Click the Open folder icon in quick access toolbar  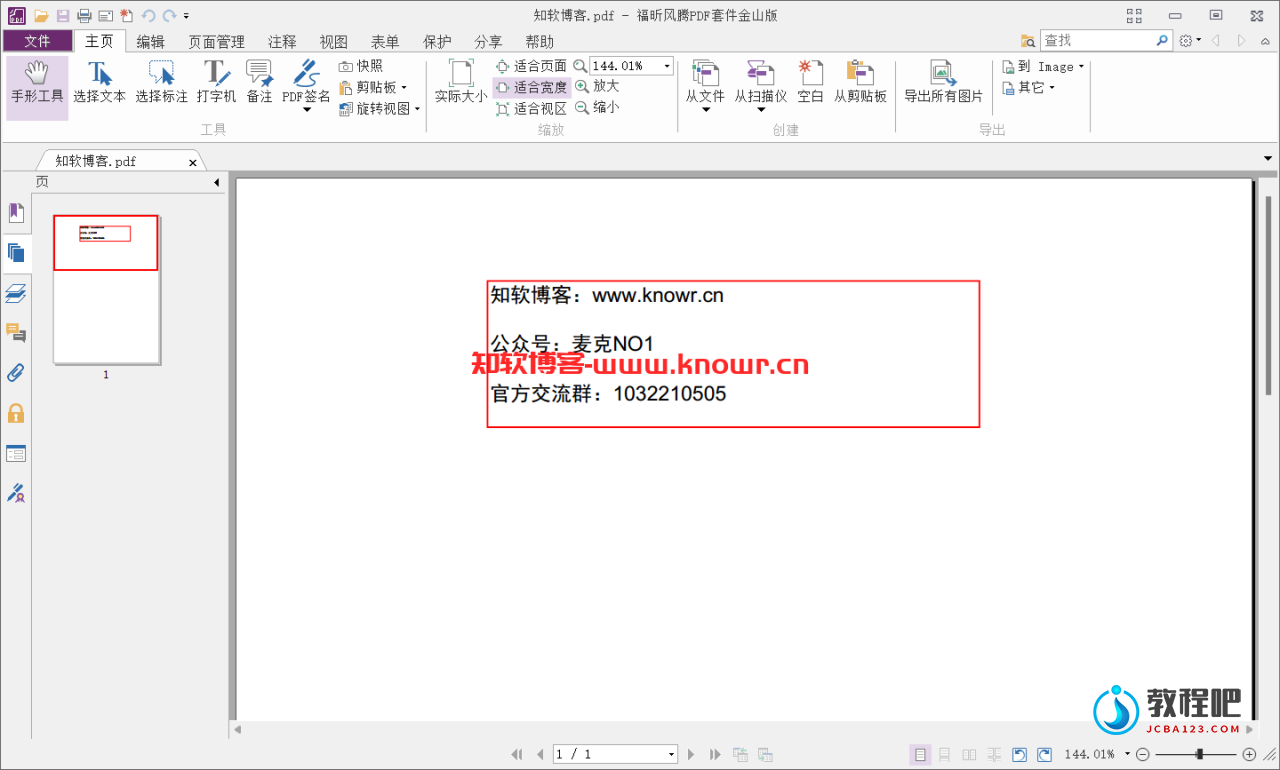[41, 15]
